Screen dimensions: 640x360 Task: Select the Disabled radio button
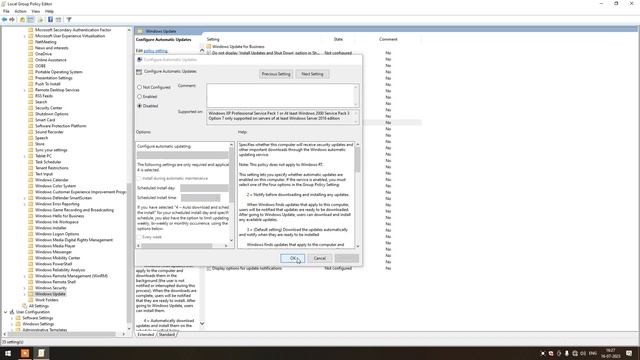(140, 106)
